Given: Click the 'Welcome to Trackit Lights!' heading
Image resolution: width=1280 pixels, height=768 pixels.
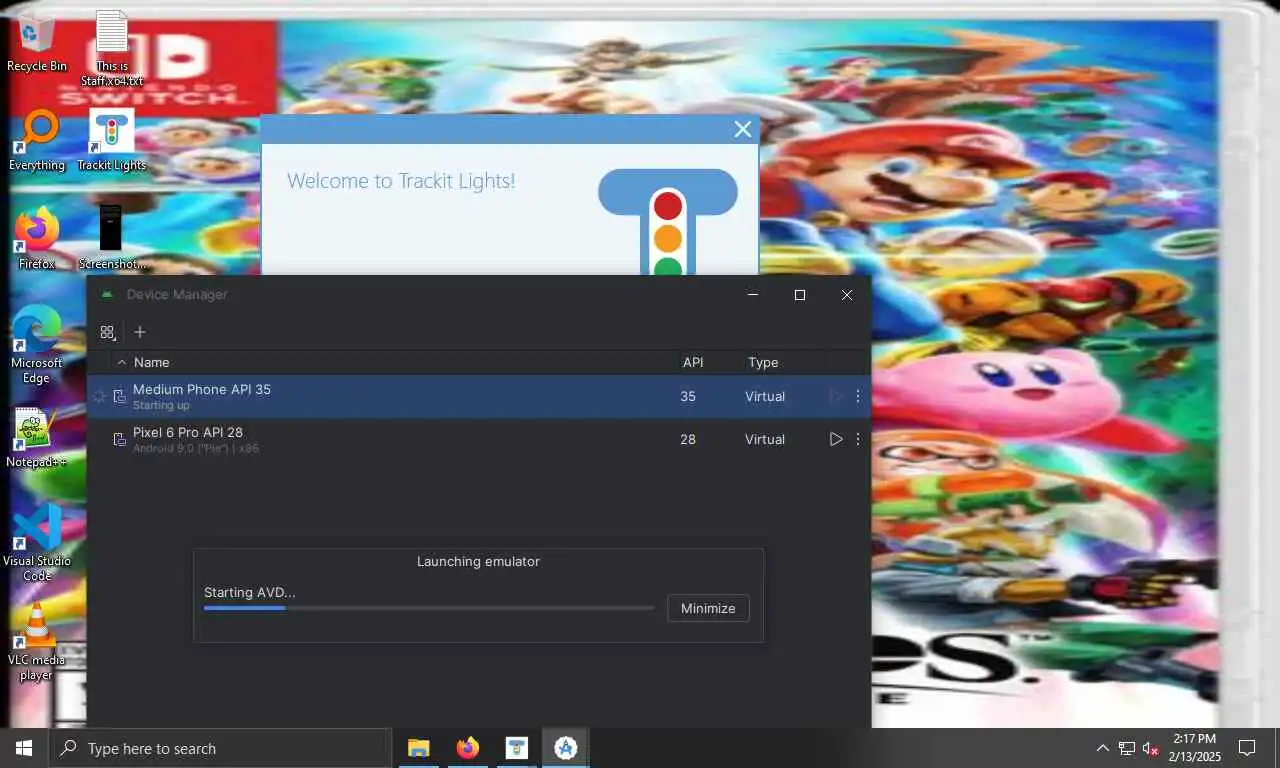Looking at the screenshot, I should point(401,181).
